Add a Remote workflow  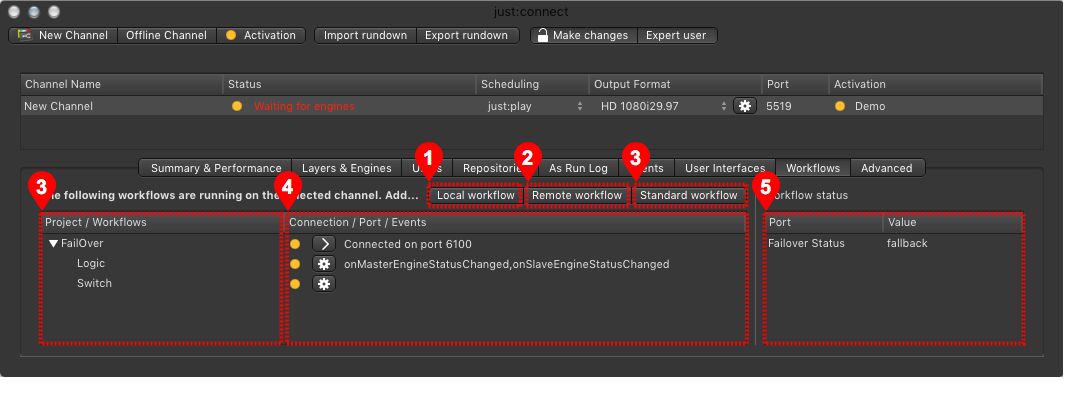pyautogui.click(x=577, y=195)
